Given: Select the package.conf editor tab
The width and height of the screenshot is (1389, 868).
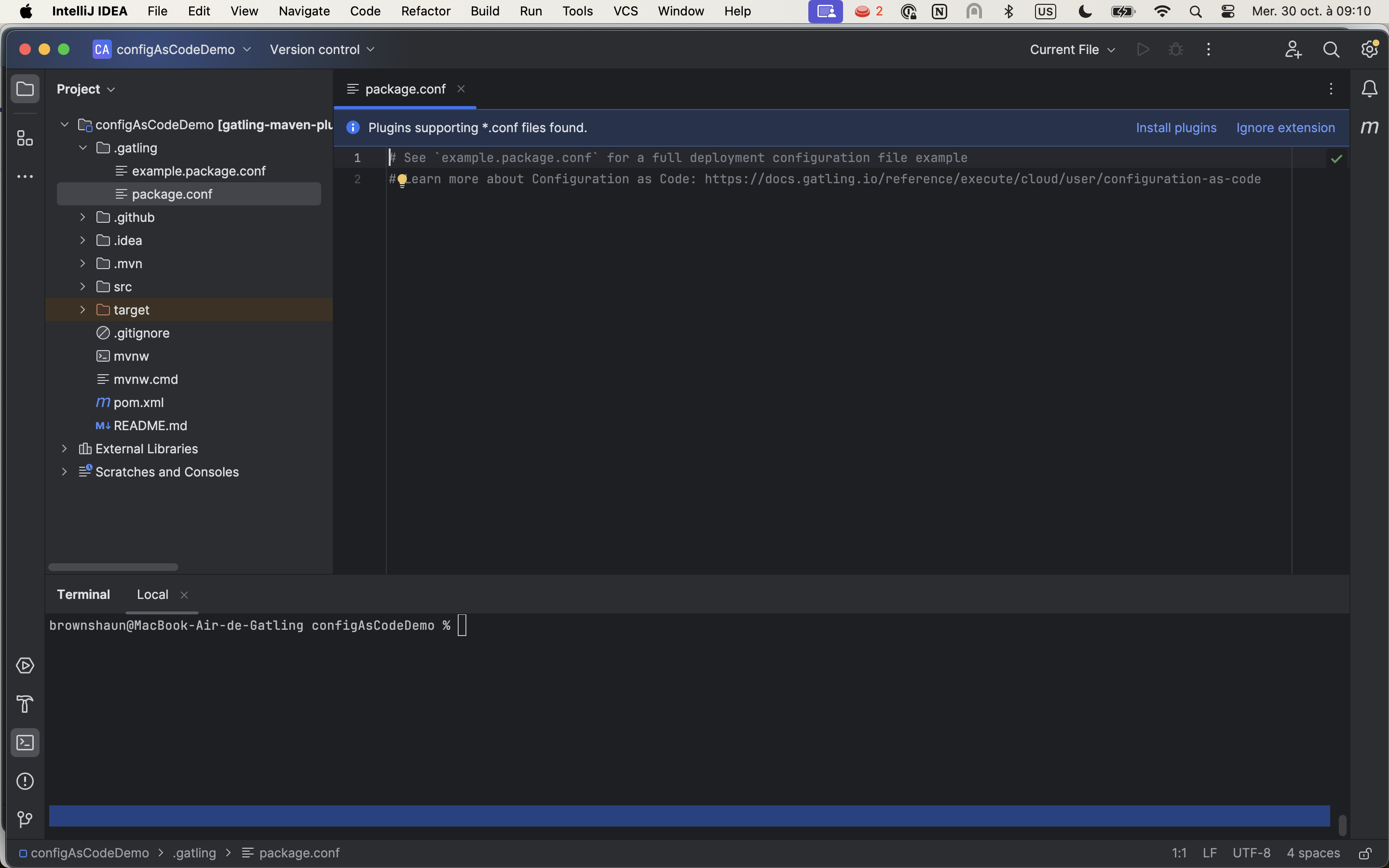Looking at the screenshot, I should pos(405,89).
